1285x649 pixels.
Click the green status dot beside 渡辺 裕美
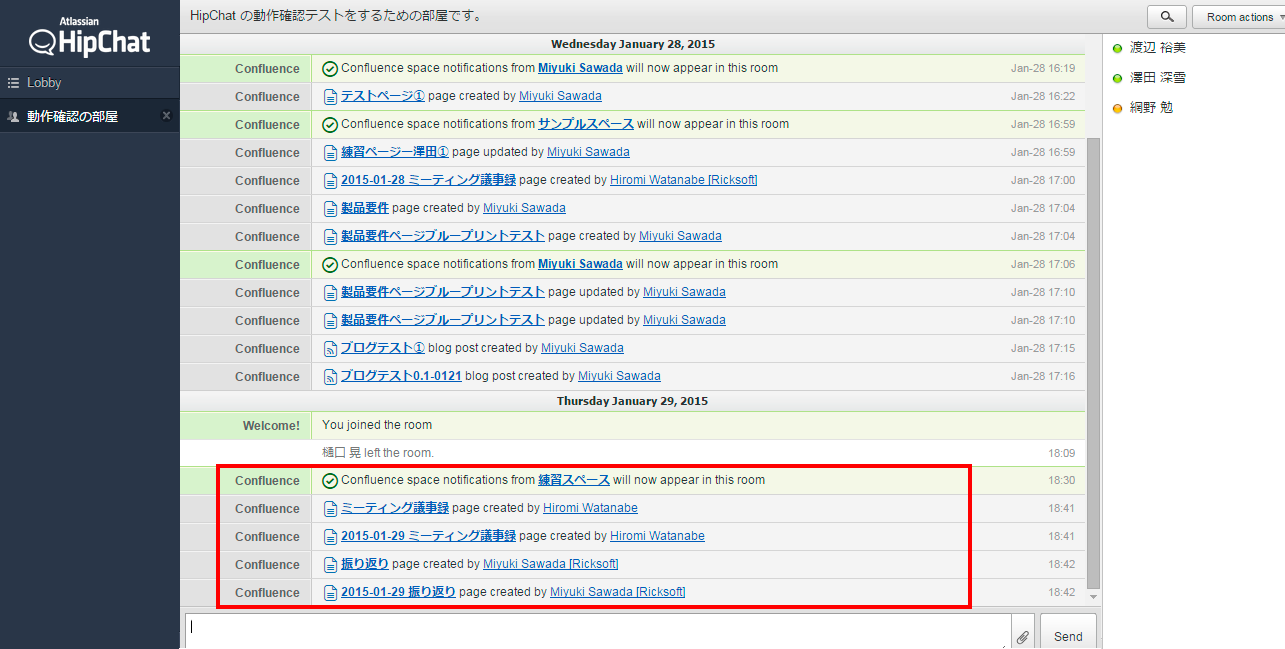1117,48
